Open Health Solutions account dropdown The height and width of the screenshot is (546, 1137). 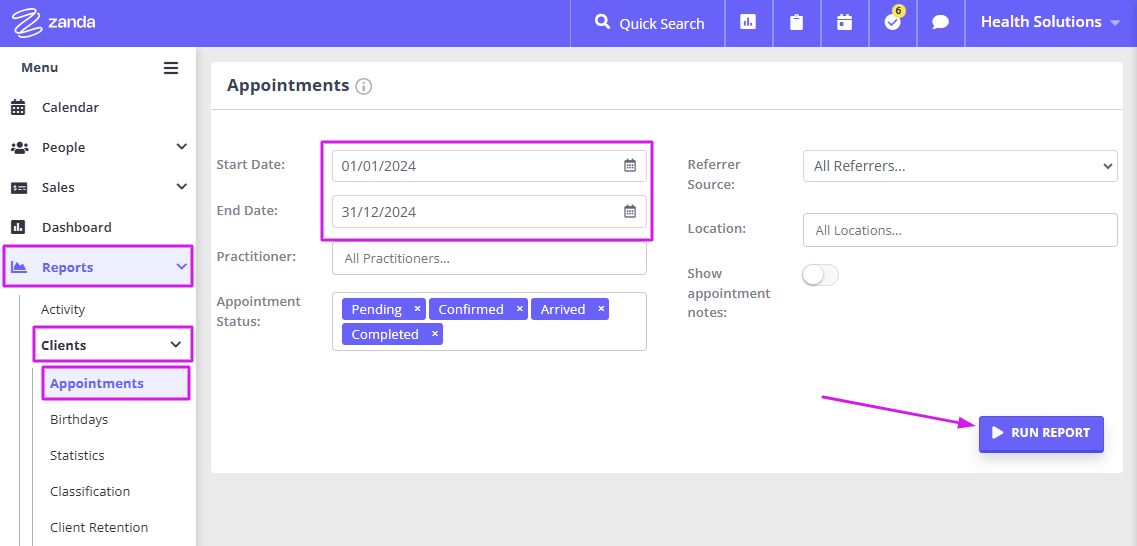tap(1051, 22)
